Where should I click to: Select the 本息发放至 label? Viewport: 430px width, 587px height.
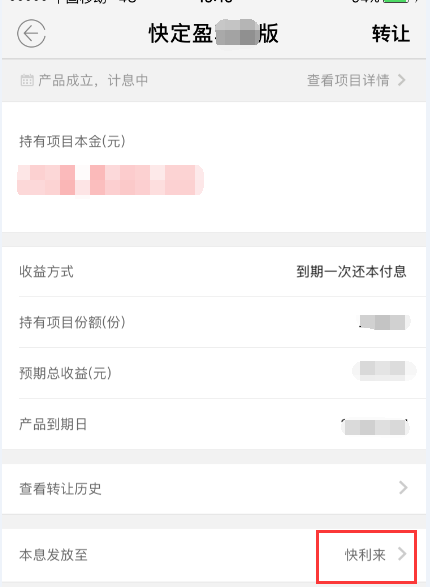click(x=53, y=555)
